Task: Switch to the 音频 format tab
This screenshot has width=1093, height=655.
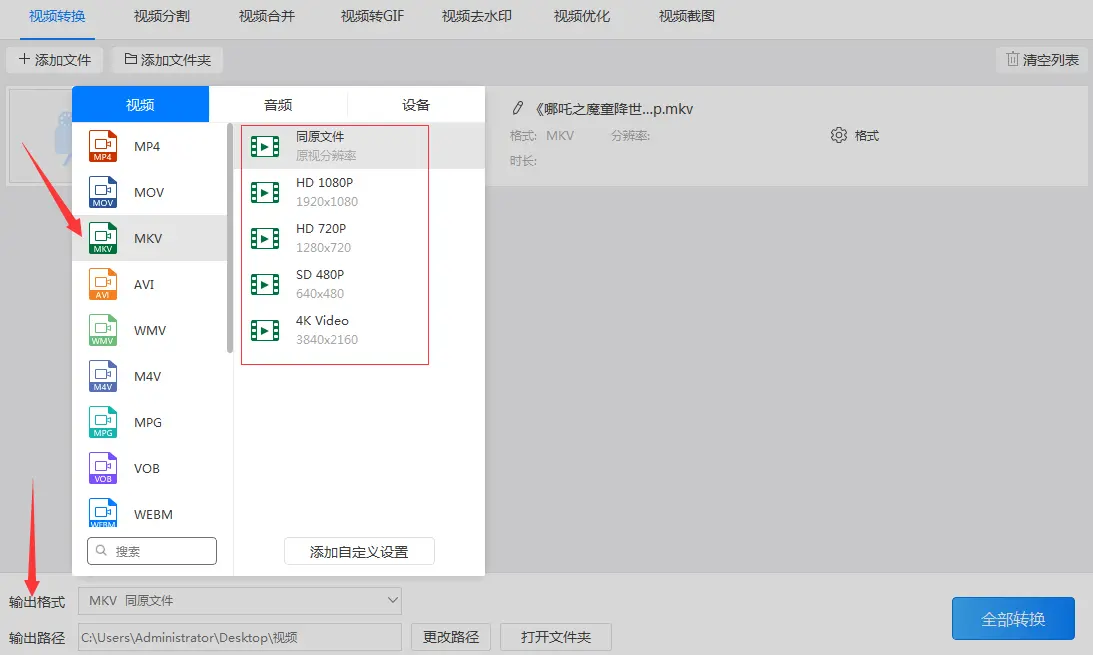Action: (x=278, y=105)
